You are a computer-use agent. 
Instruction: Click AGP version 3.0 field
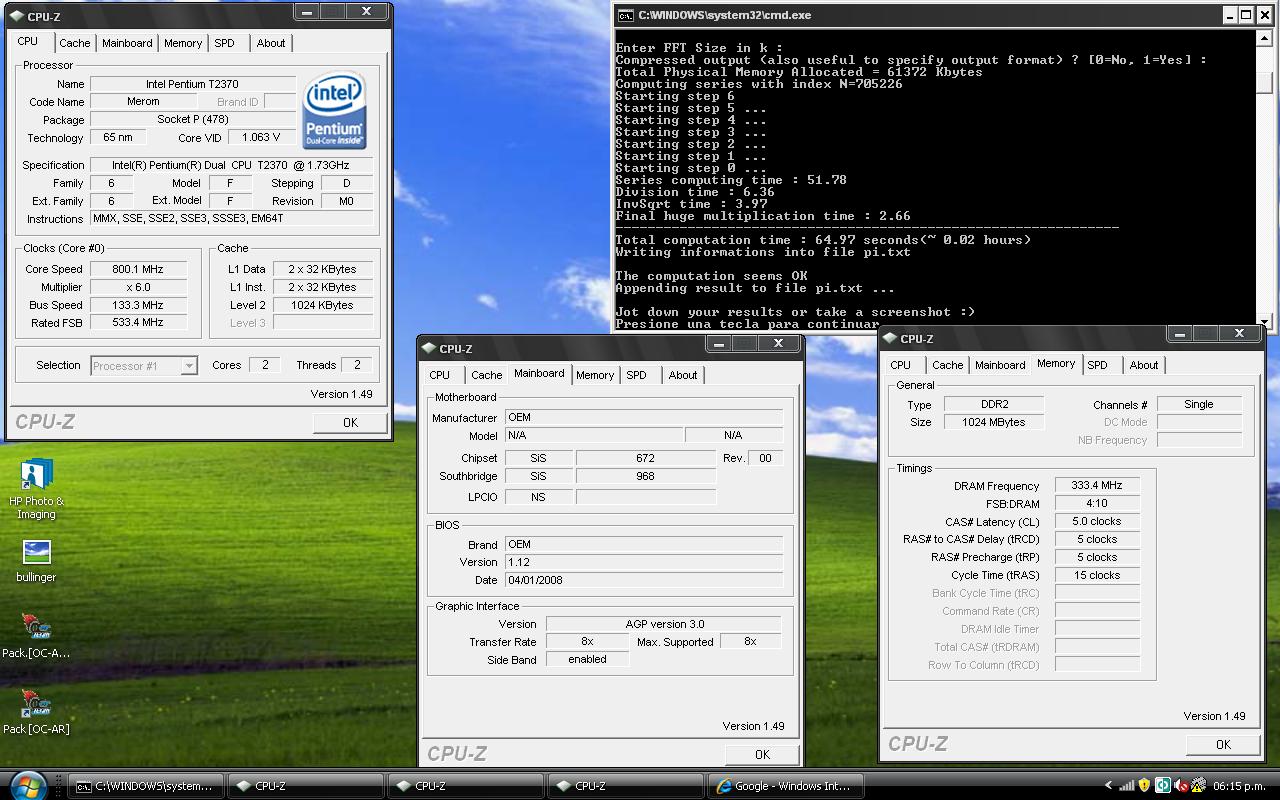664,624
